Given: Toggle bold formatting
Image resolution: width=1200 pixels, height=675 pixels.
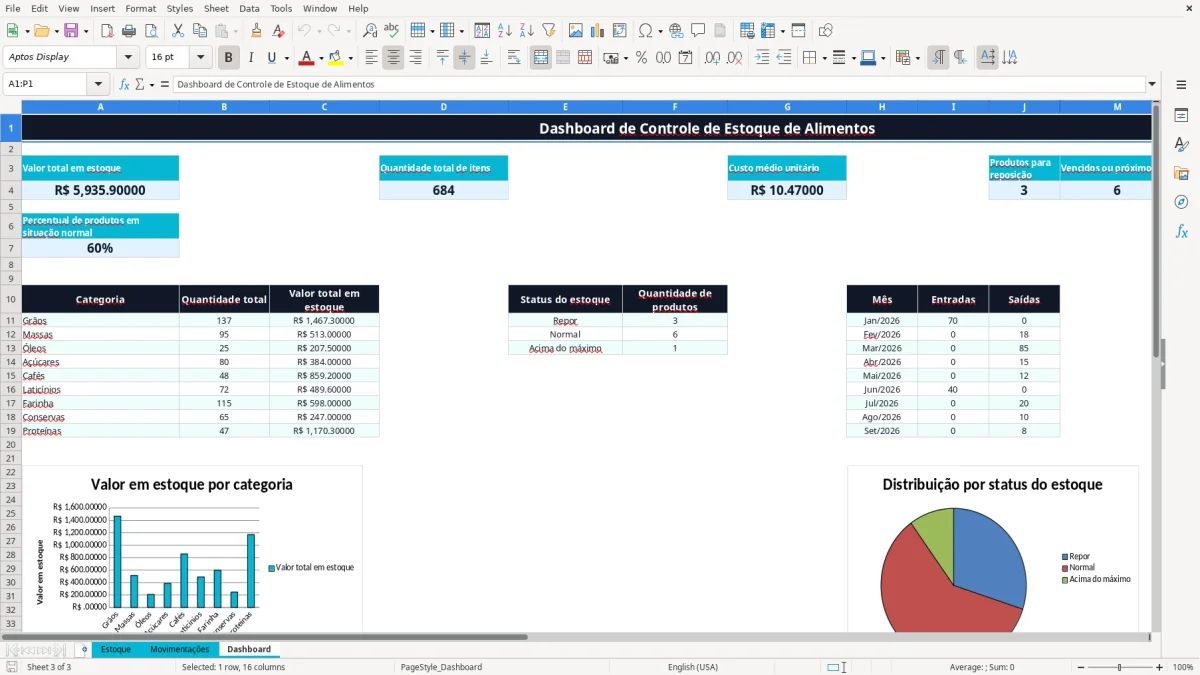Looking at the screenshot, I should (229, 58).
